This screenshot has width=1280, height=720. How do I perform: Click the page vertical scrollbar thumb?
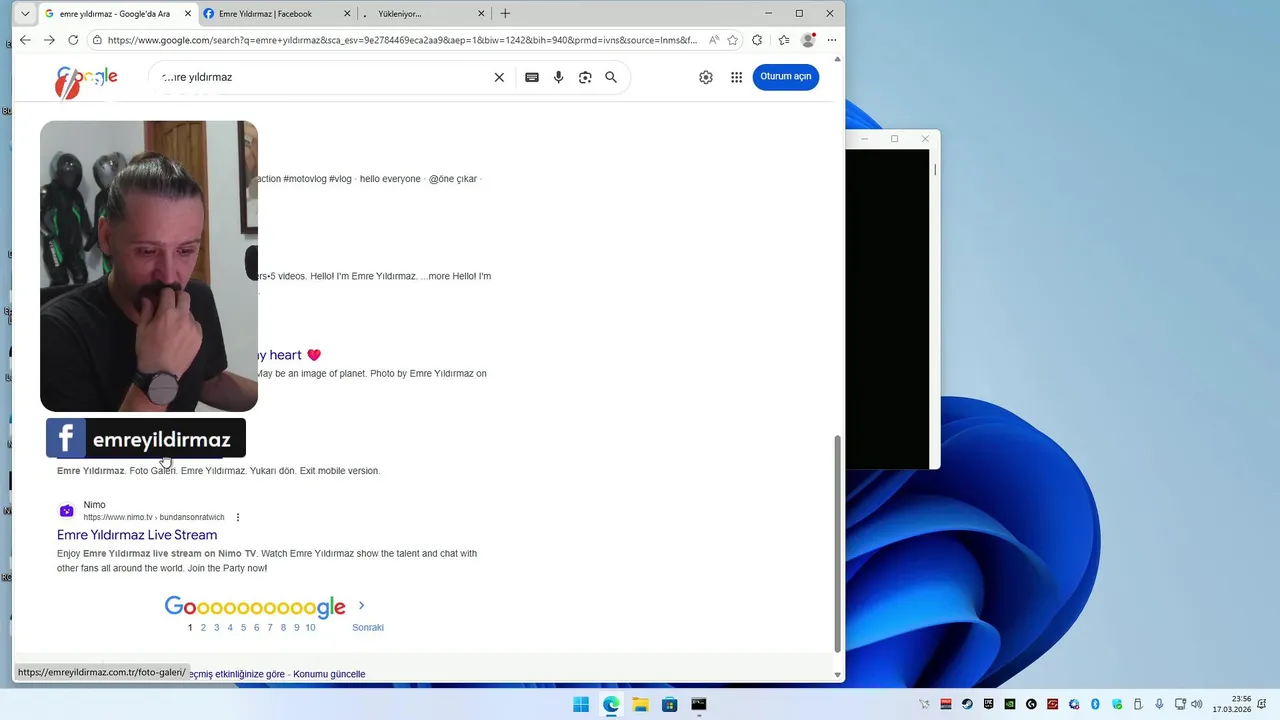tap(837, 543)
